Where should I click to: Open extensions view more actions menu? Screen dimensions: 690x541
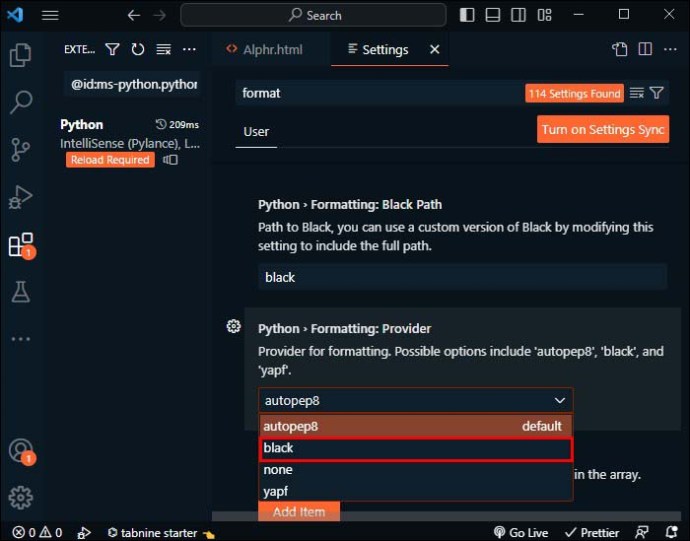tap(189, 49)
